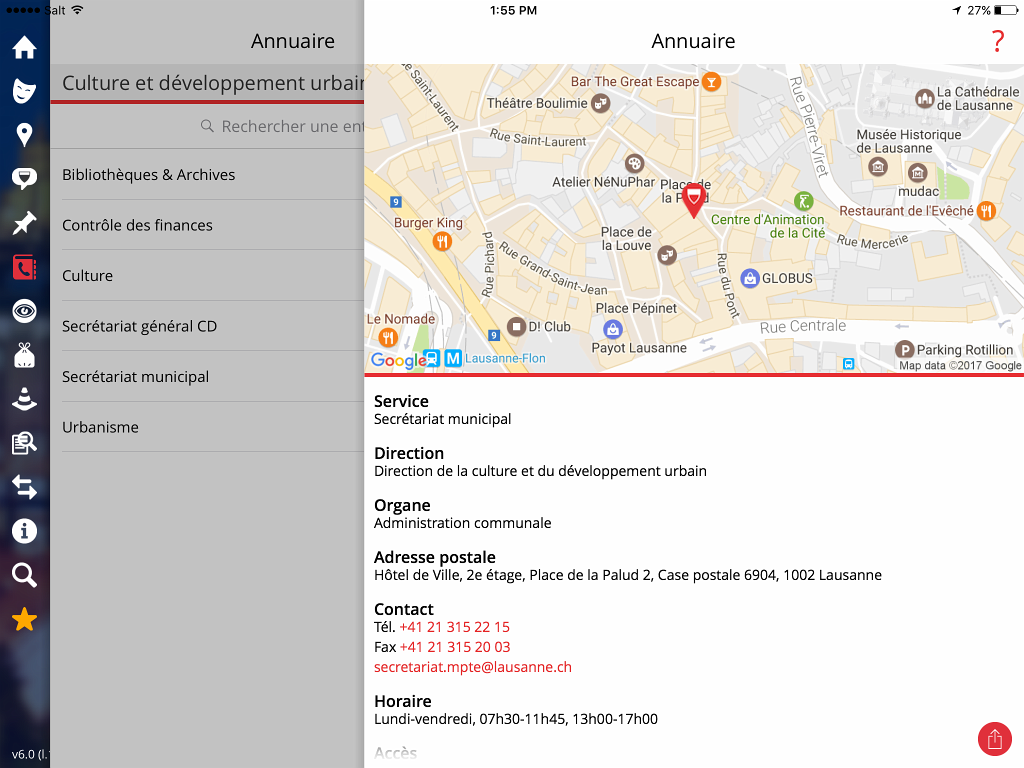Tap the red question mark help icon
Image resolution: width=1024 pixels, height=768 pixels.
[x=997, y=41]
